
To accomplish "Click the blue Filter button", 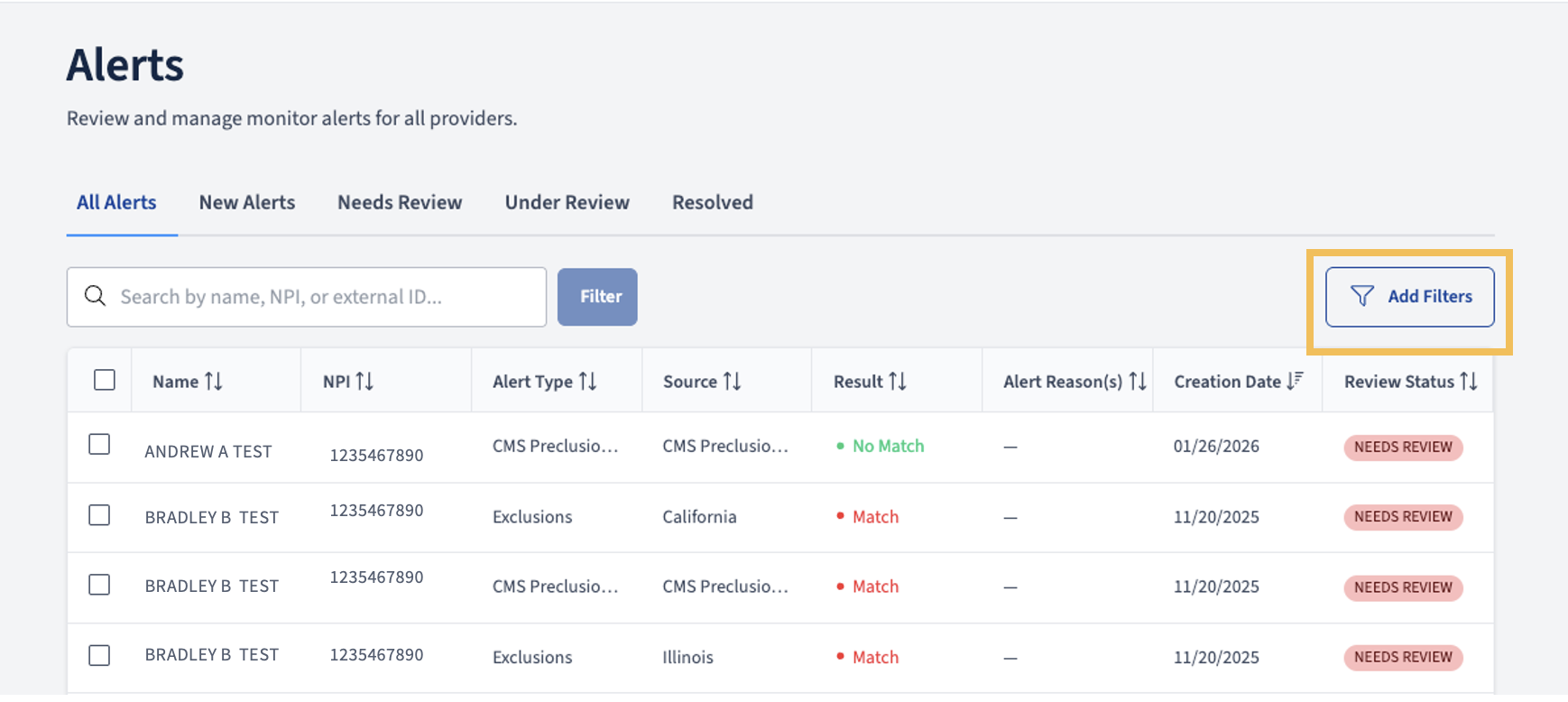I will [x=597, y=296].
